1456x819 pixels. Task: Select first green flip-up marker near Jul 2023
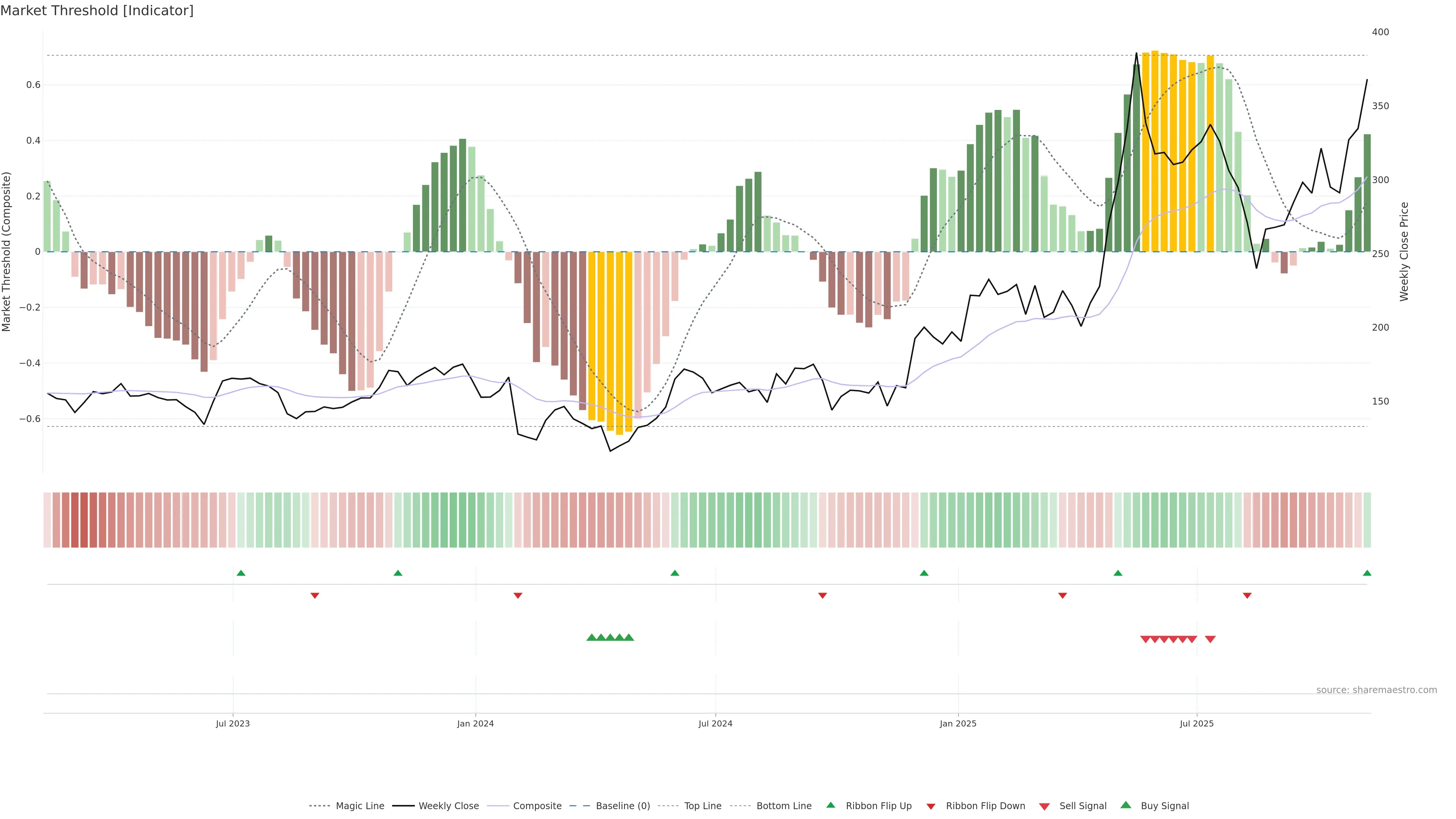tap(241, 573)
